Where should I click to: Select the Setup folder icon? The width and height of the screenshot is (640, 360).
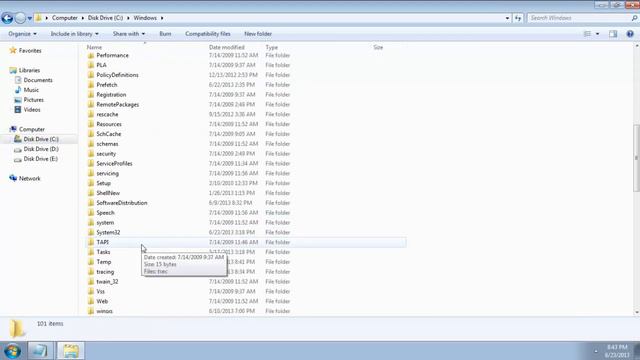[x=91, y=183]
